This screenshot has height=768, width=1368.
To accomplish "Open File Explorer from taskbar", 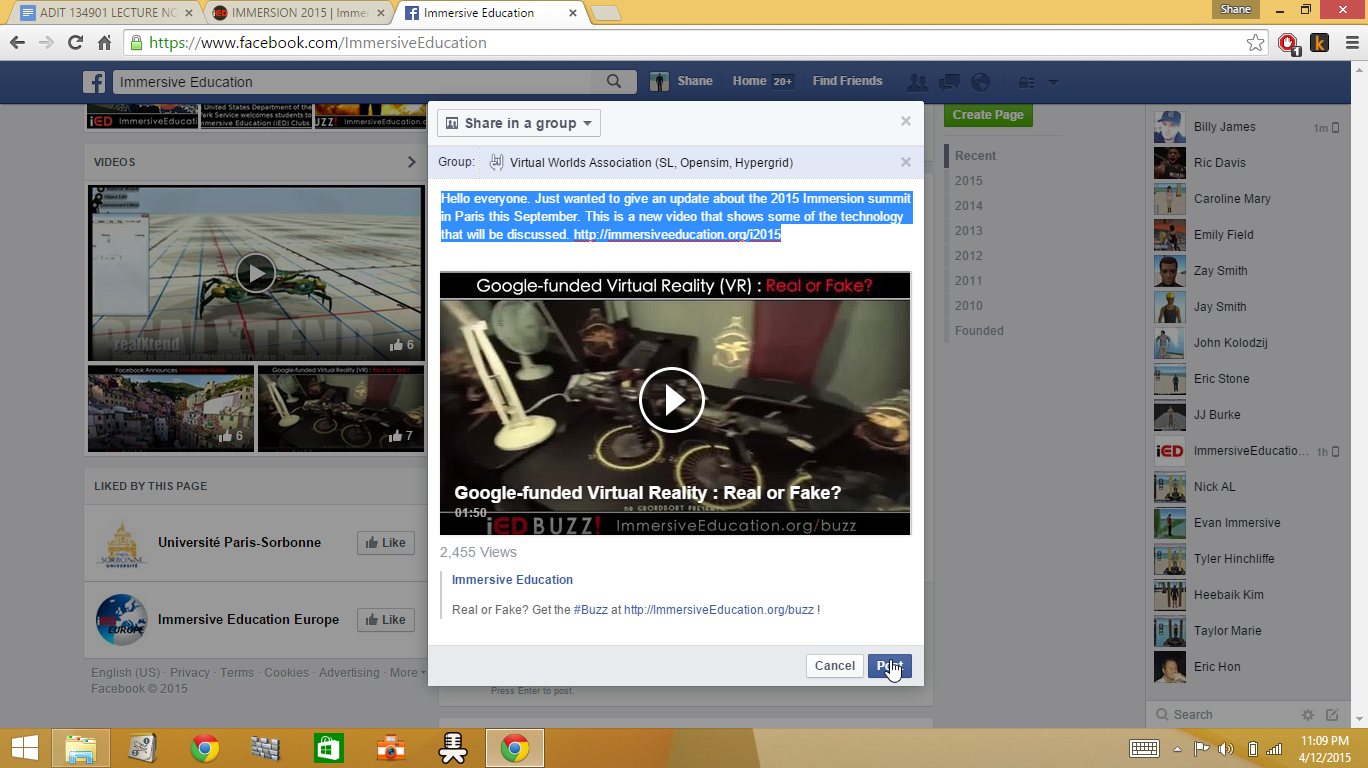I will click(80, 748).
